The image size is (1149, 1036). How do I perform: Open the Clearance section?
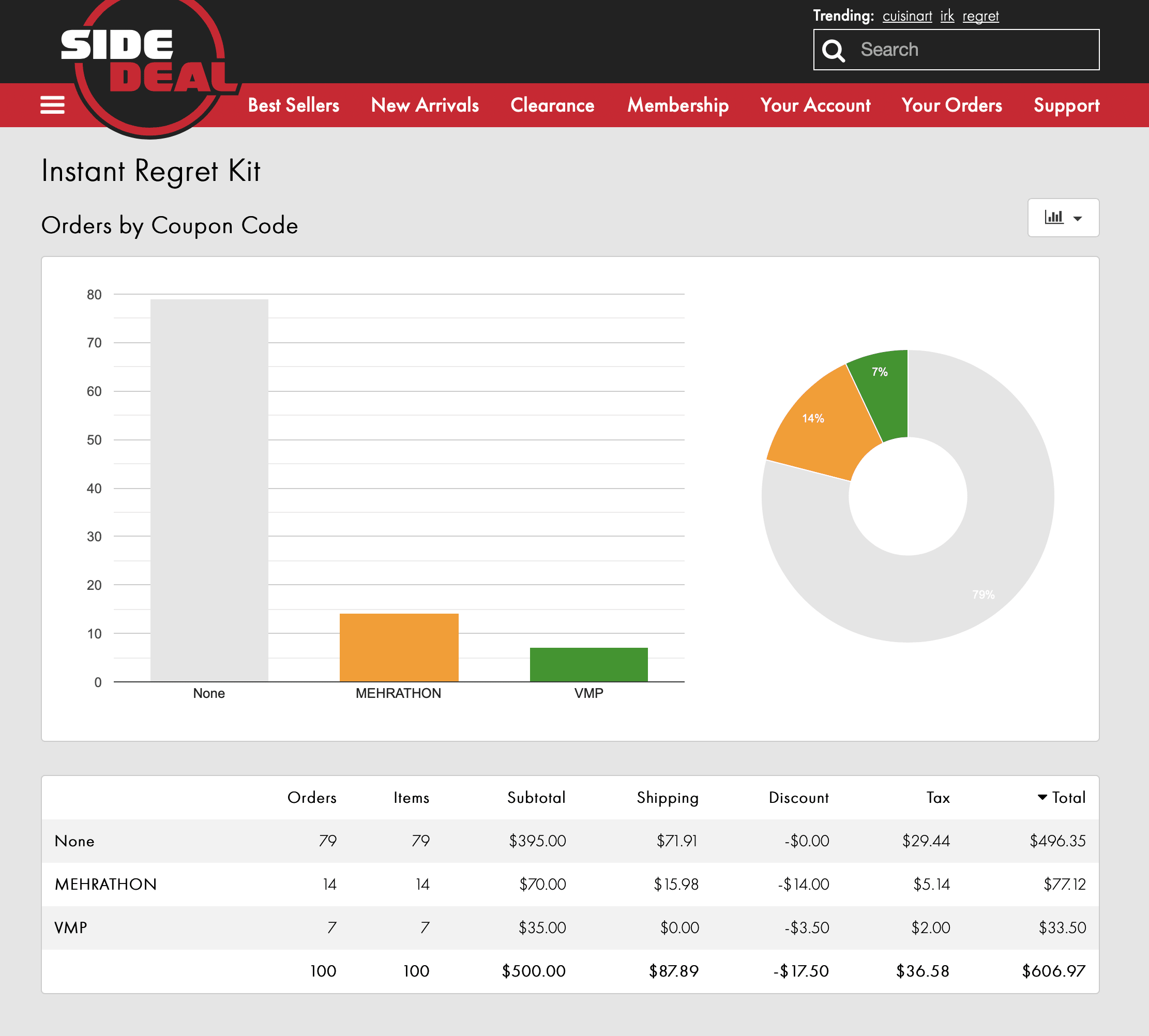tap(552, 105)
